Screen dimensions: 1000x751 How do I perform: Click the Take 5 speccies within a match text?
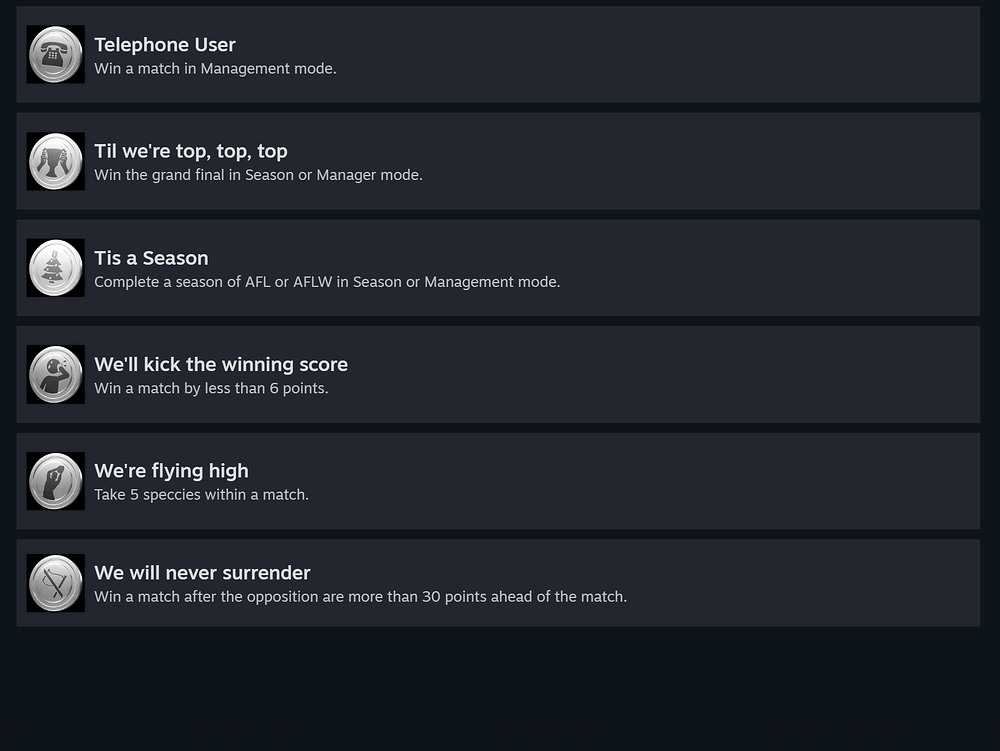coord(201,495)
